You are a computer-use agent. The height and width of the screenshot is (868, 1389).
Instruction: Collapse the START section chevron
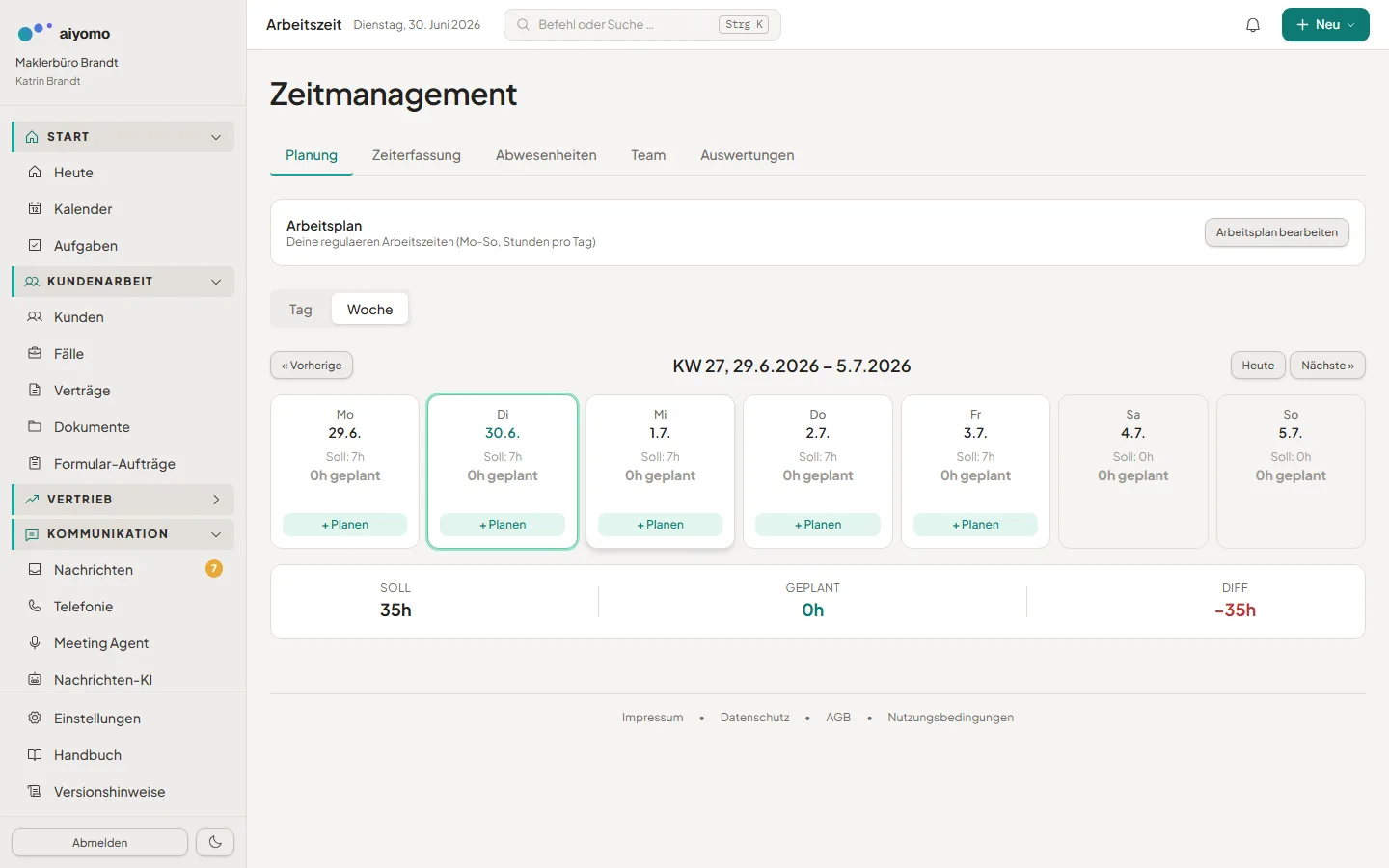(x=216, y=137)
